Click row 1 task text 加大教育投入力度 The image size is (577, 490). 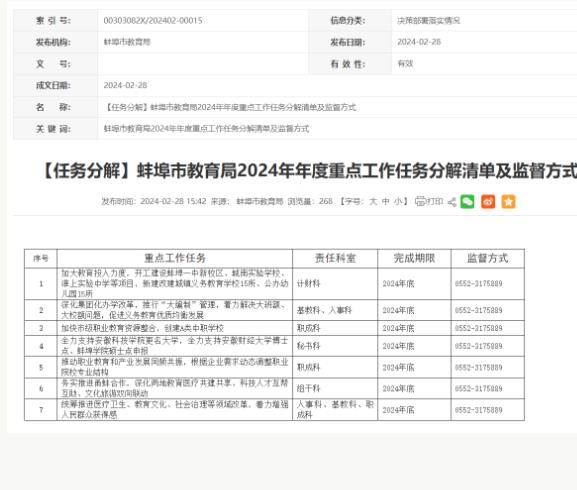[175, 284]
